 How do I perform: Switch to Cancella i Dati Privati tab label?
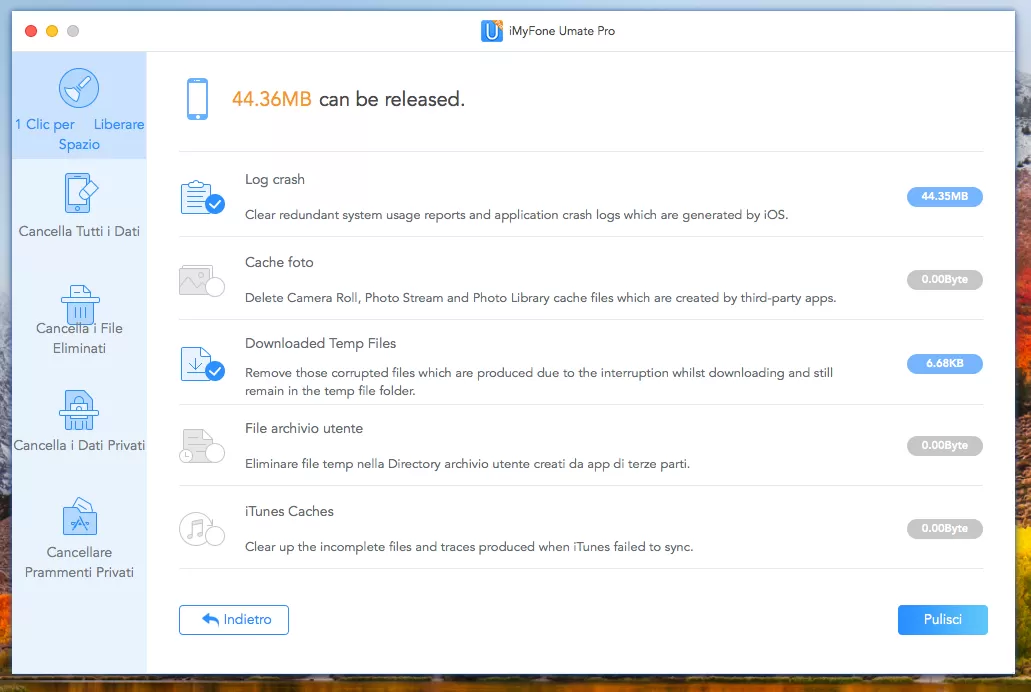79,446
